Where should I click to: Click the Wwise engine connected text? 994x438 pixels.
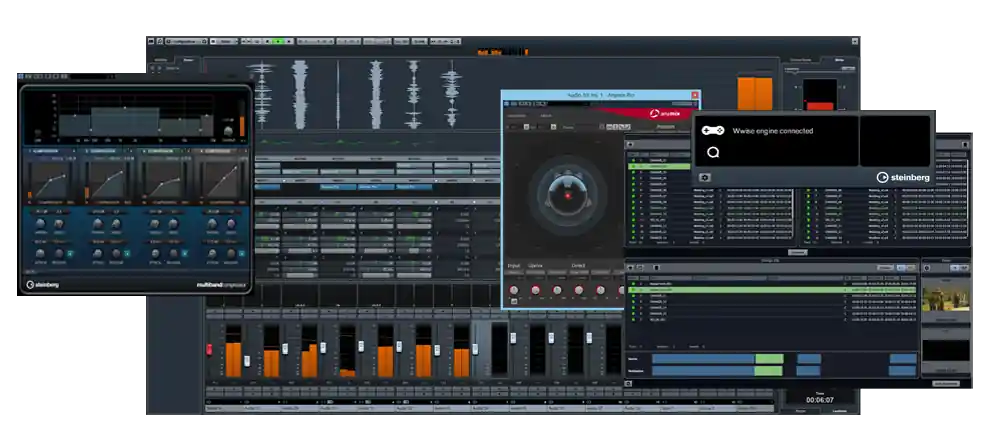point(773,131)
